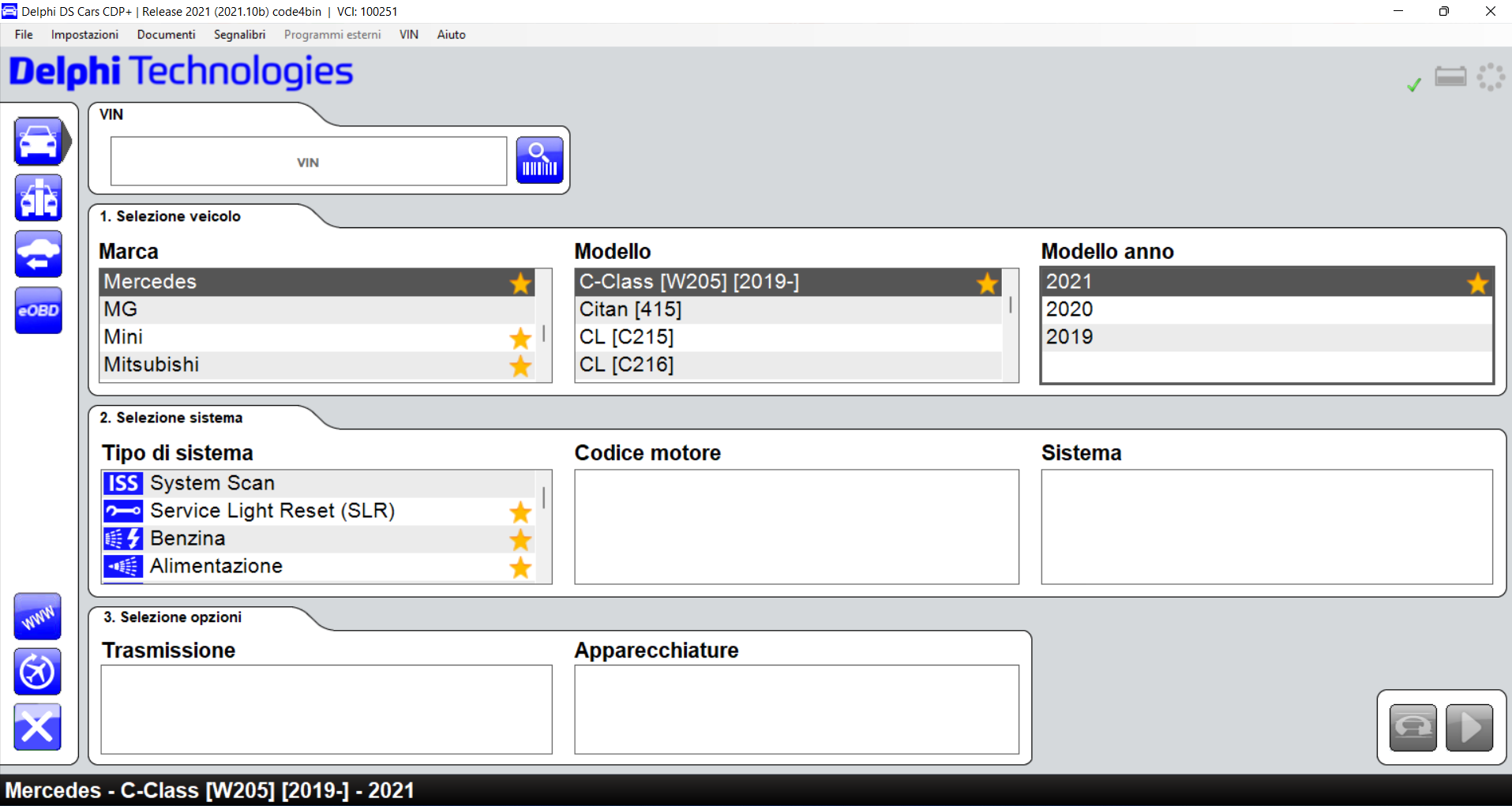Select model year 2021

[1267, 282]
